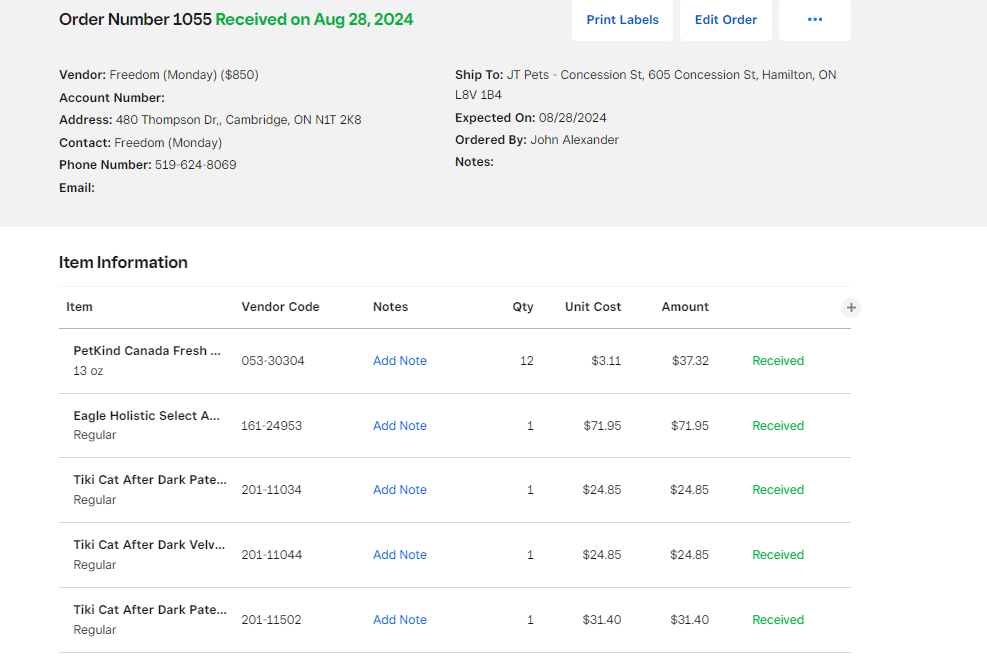987x659 pixels.
Task: Click Received status for $31.40 item
Action: pyautogui.click(x=777, y=620)
